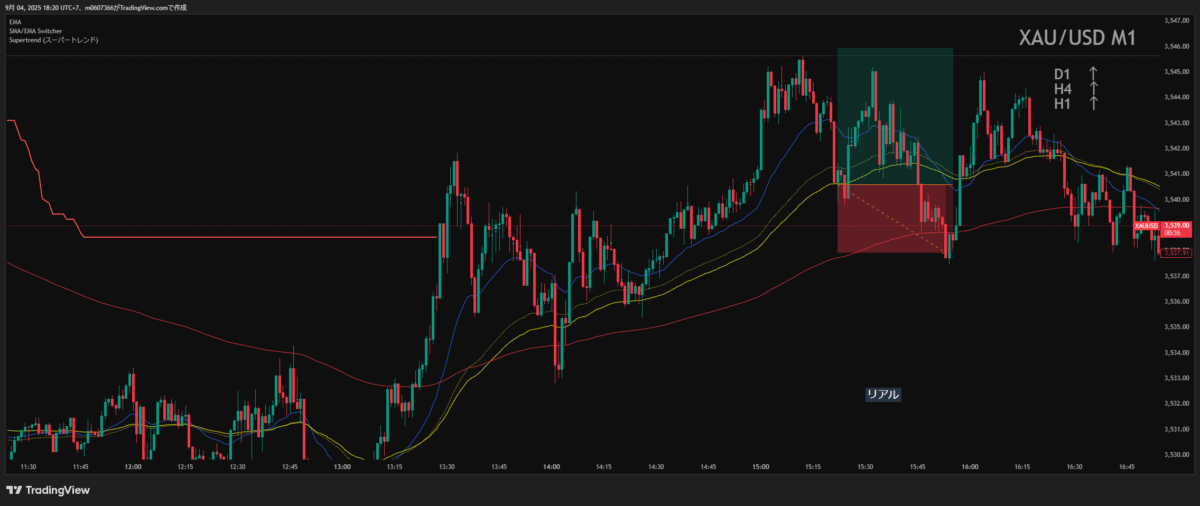
Task: Click the 3,533.00 level on price axis
Action: click(x=1176, y=378)
